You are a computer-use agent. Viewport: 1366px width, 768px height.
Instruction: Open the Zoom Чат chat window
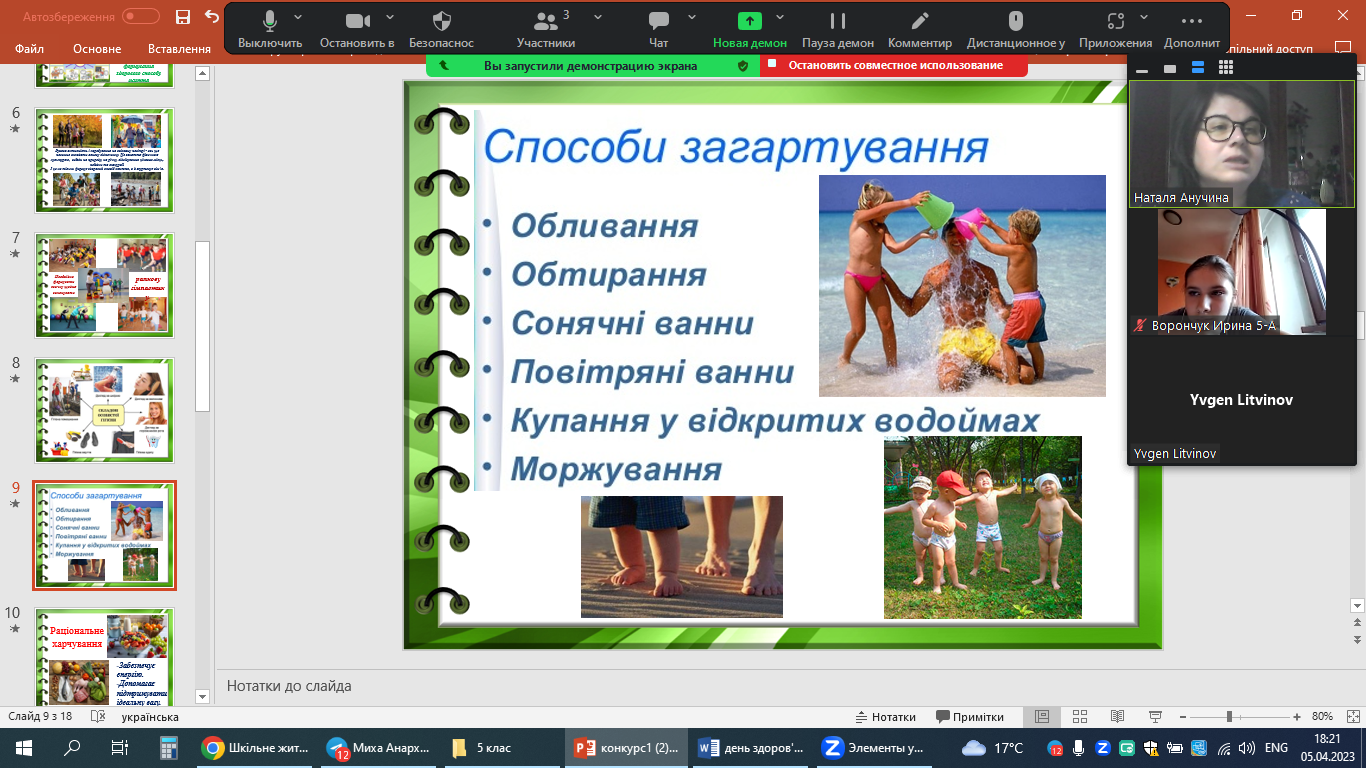click(x=658, y=28)
